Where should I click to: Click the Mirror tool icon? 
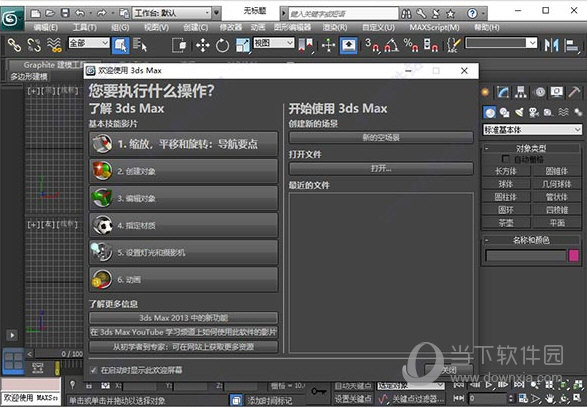click(551, 45)
